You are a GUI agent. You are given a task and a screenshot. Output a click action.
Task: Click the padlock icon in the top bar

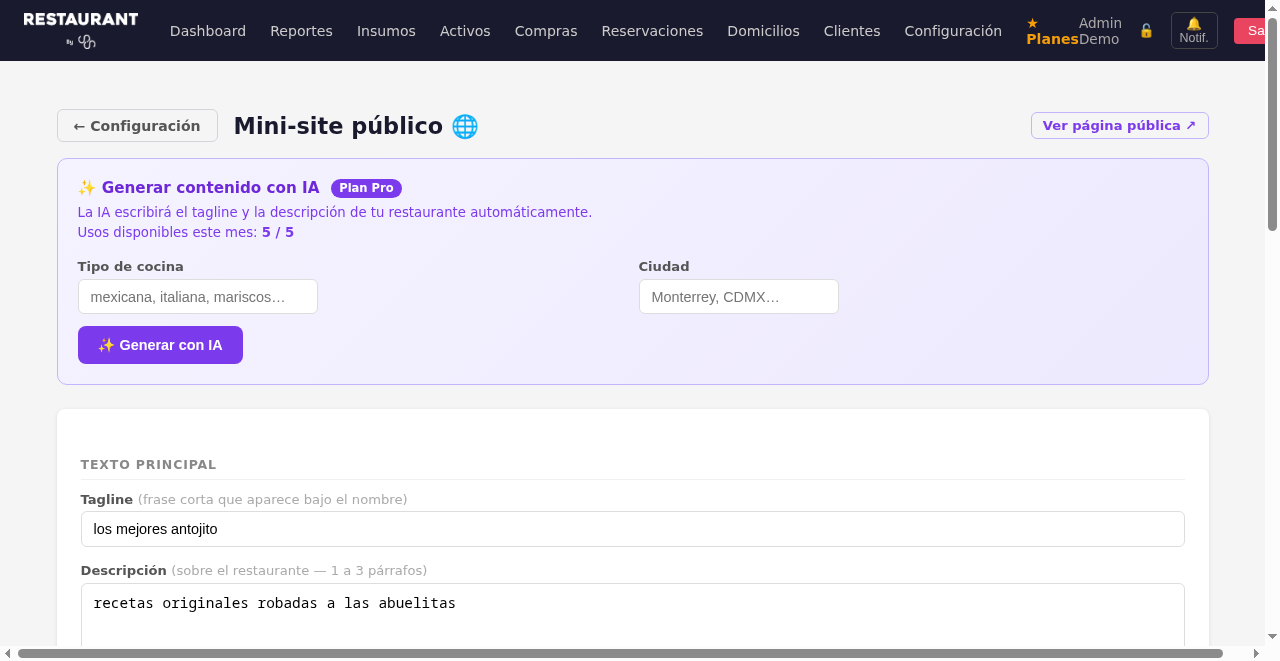pyautogui.click(x=1145, y=30)
